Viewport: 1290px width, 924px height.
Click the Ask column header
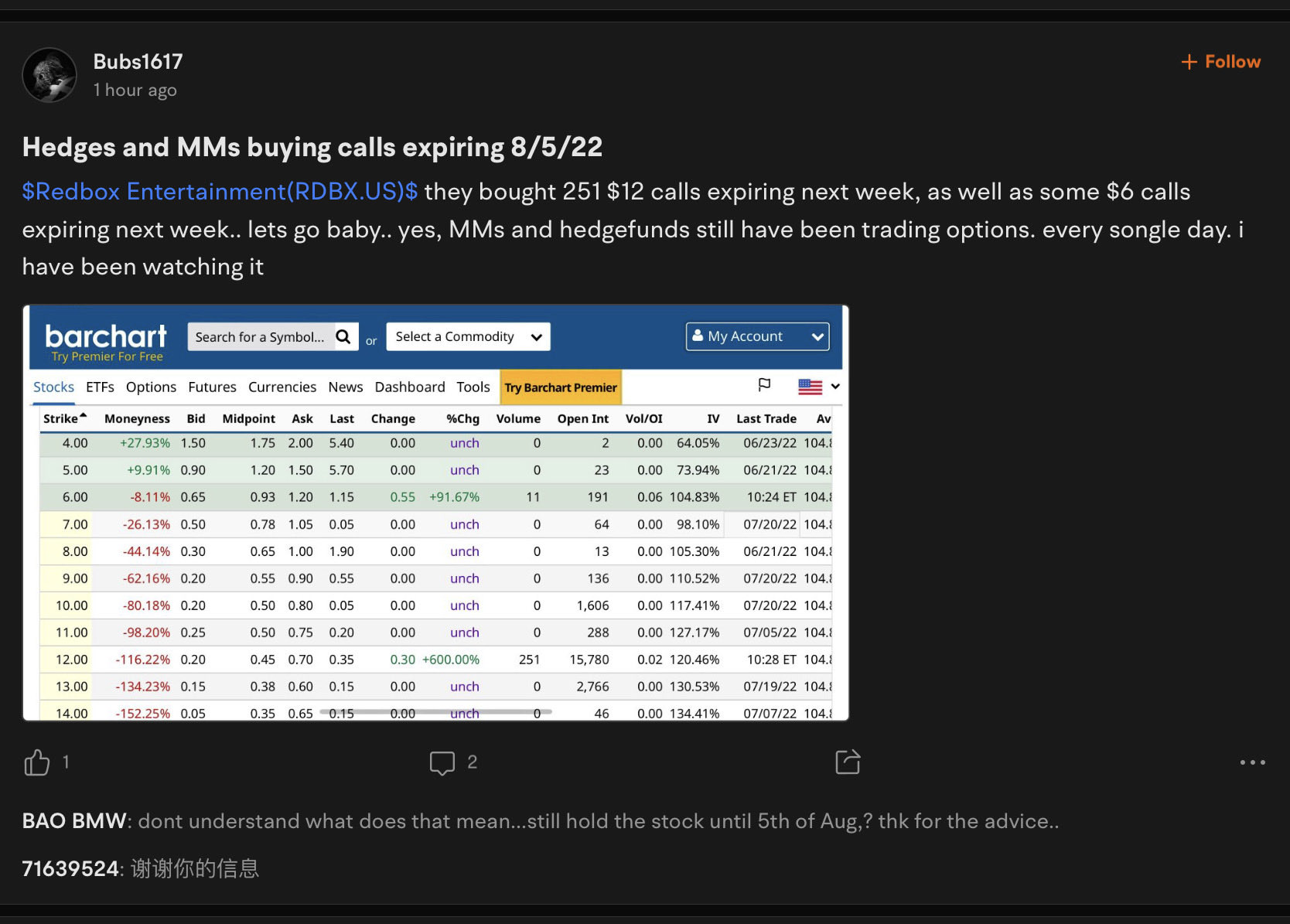302,418
